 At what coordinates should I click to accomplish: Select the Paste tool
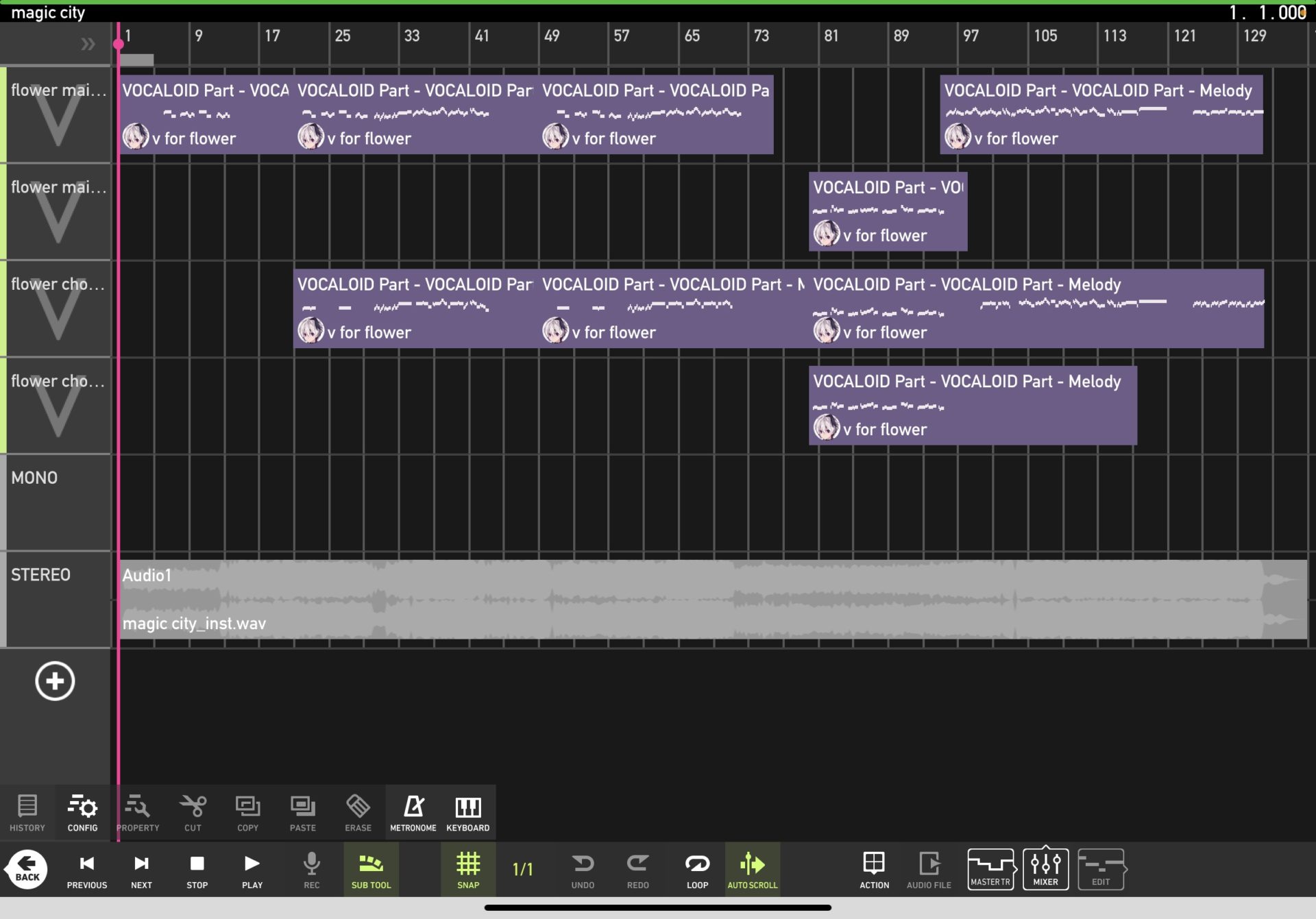302,812
